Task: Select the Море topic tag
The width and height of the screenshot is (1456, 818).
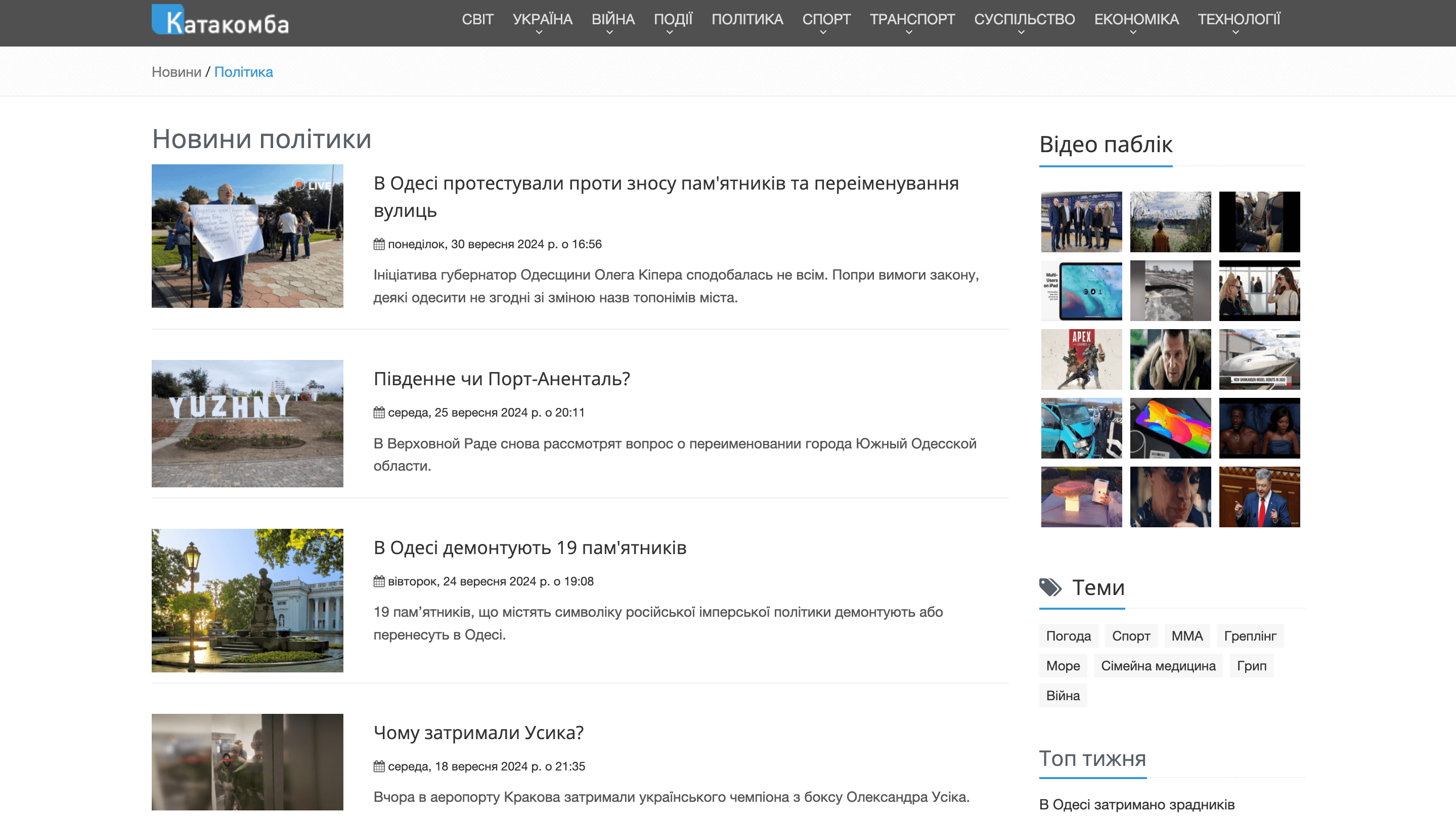Action: click(1063, 666)
